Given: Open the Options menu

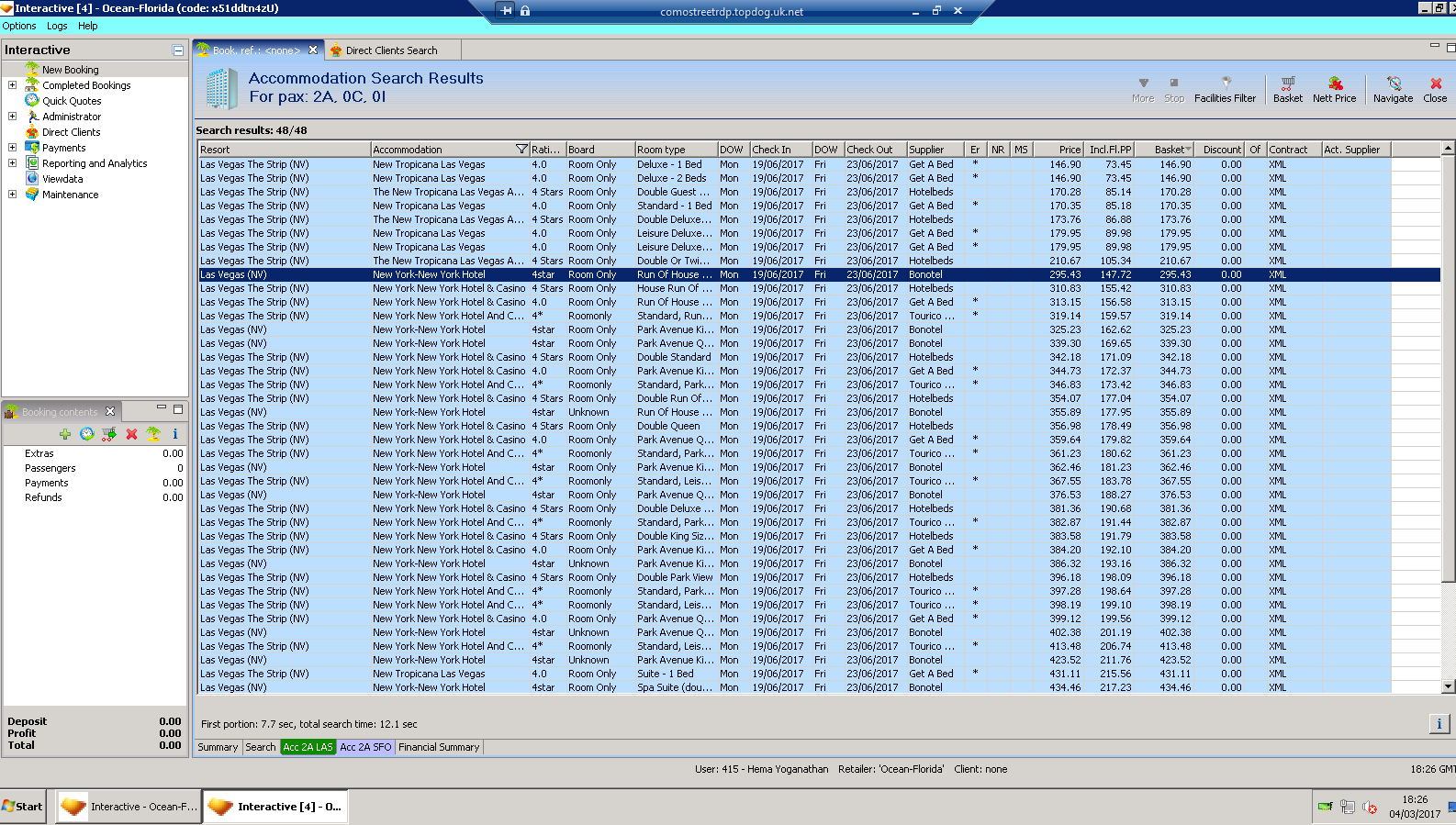Looking at the screenshot, I should pyautogui.click(x=19, y=26).
